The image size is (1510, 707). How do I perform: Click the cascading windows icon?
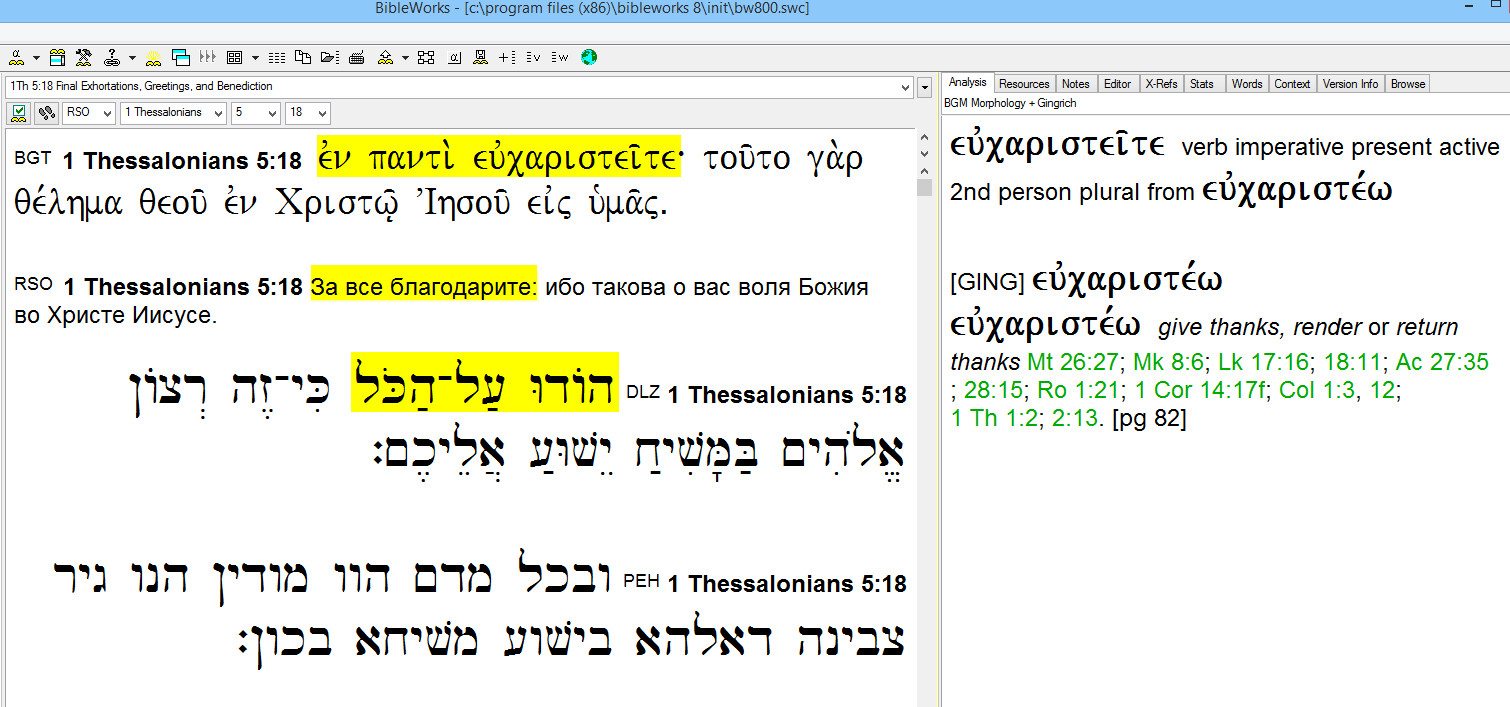click(x=180, y=57)
